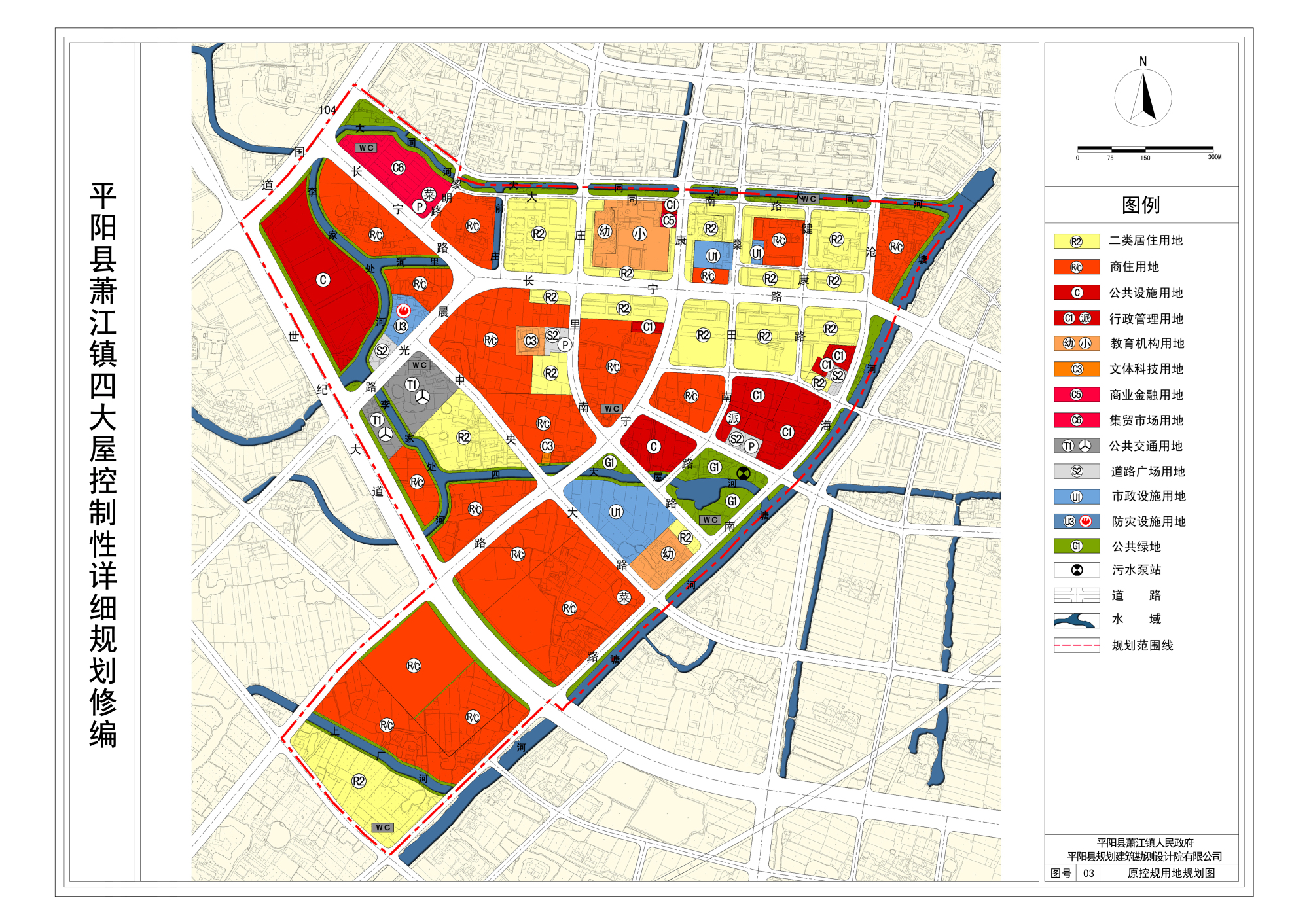Click the large C symbol in the western dark red block
Viewport: 1309px width, 924px height.
[x=323, y=280]
